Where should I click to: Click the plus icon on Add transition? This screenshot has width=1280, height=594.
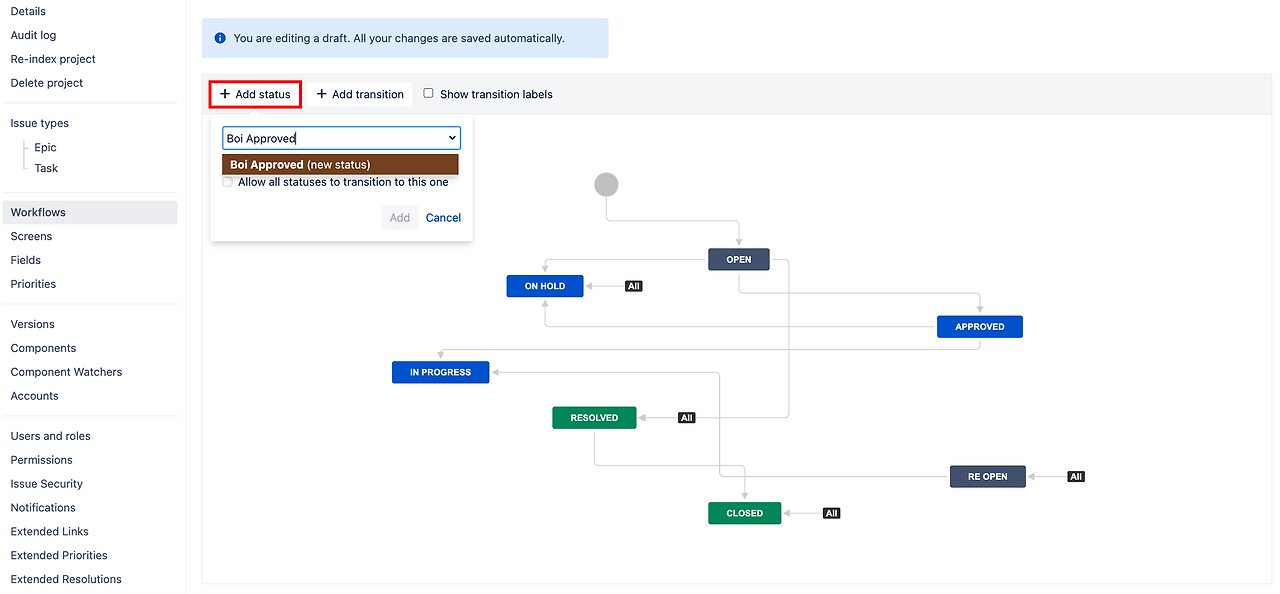[x=322, y=94]
